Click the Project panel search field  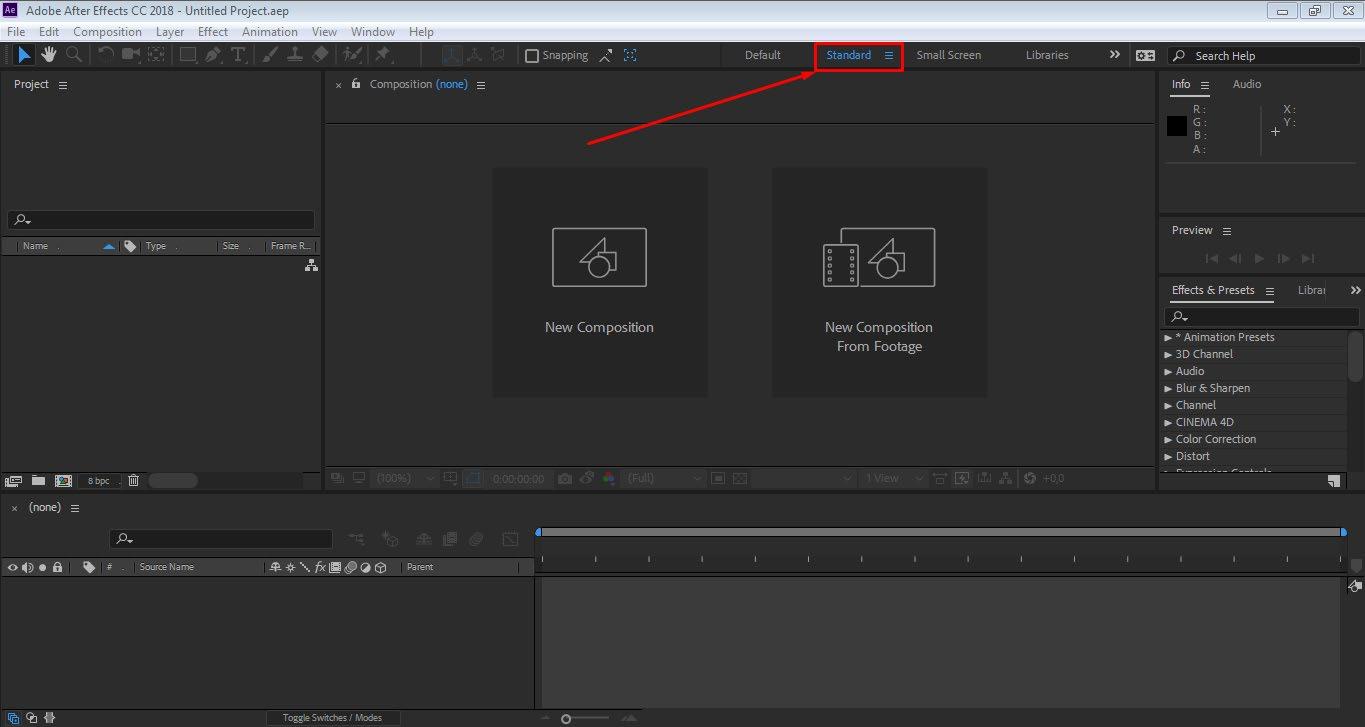(x=161, y=220)
